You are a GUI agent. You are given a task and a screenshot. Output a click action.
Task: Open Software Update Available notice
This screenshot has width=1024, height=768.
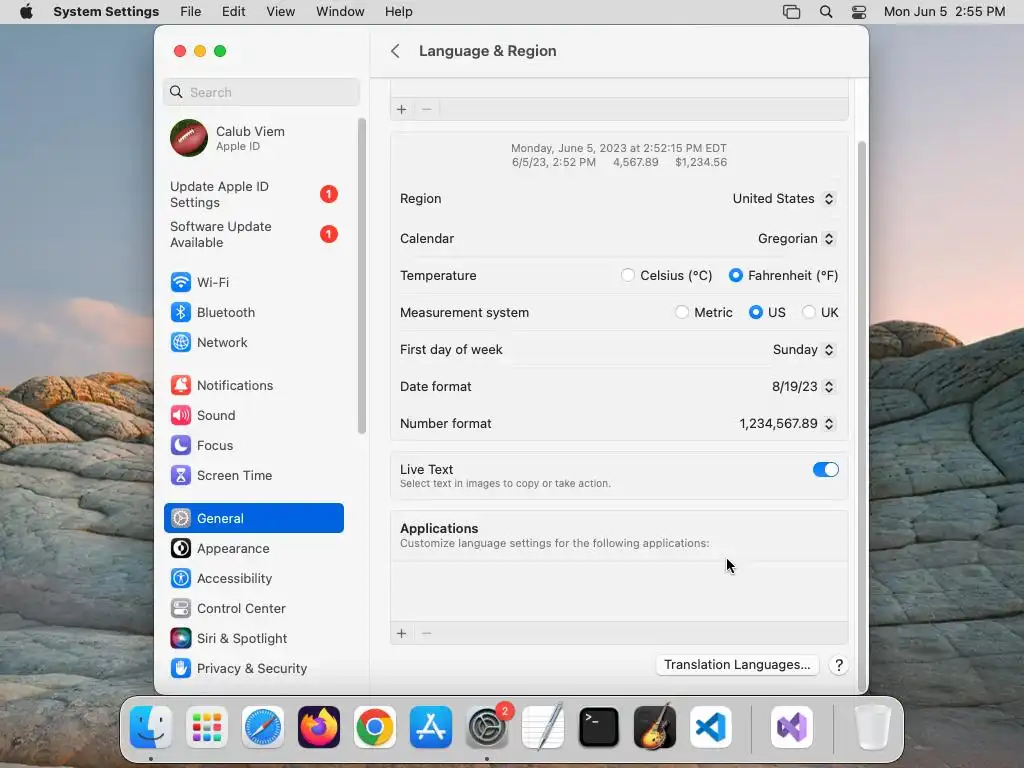[253, 234]
